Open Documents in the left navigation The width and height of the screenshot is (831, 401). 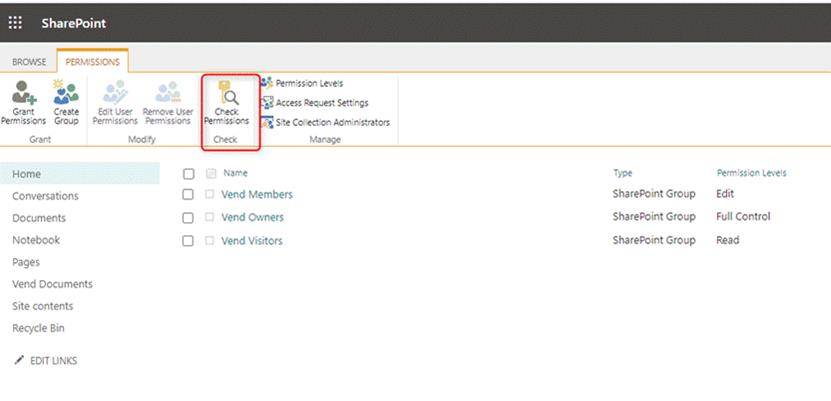(39, 218)
